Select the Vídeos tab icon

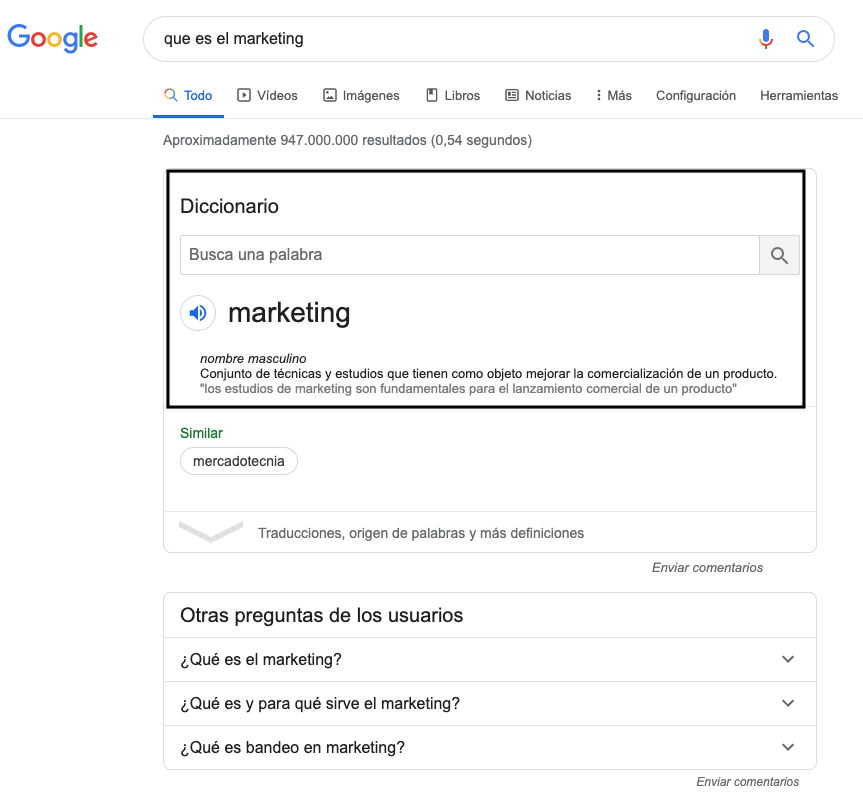243,95
